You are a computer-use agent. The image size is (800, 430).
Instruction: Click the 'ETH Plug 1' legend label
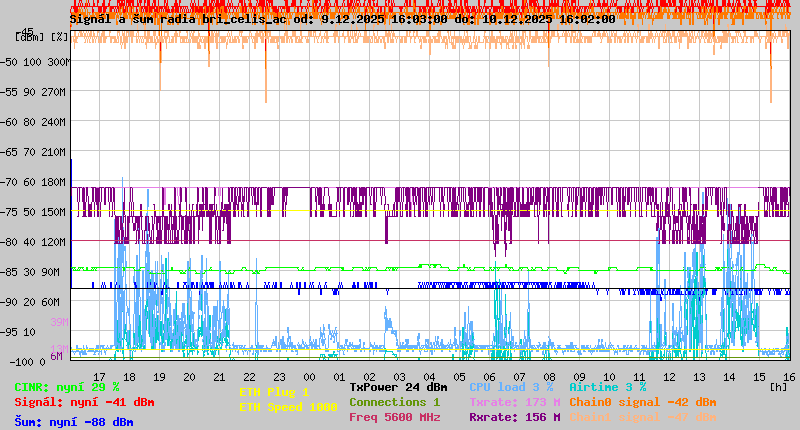(x=274, y=392)
